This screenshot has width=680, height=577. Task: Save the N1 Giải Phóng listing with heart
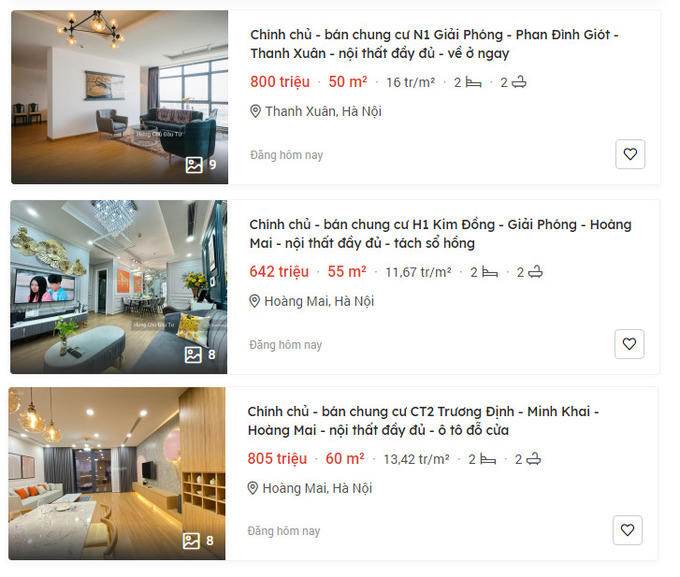pyautogui.click(x=630, y=154)
